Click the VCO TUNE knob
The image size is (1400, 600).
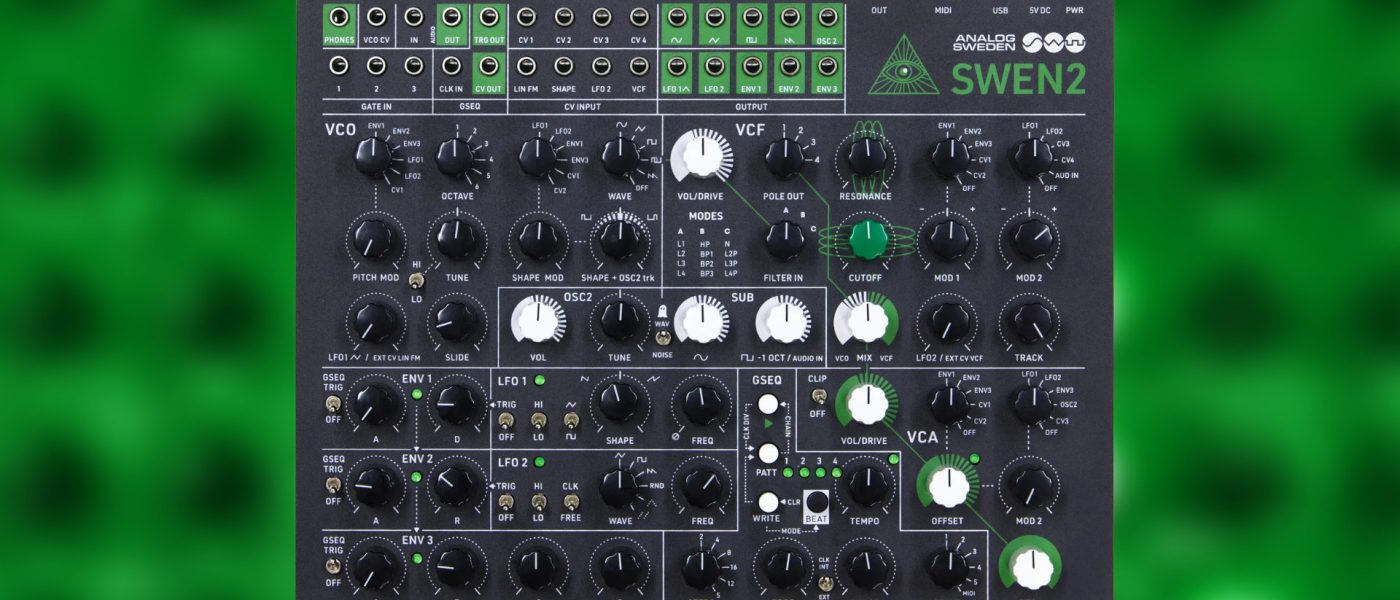click(x=456, y=240)
